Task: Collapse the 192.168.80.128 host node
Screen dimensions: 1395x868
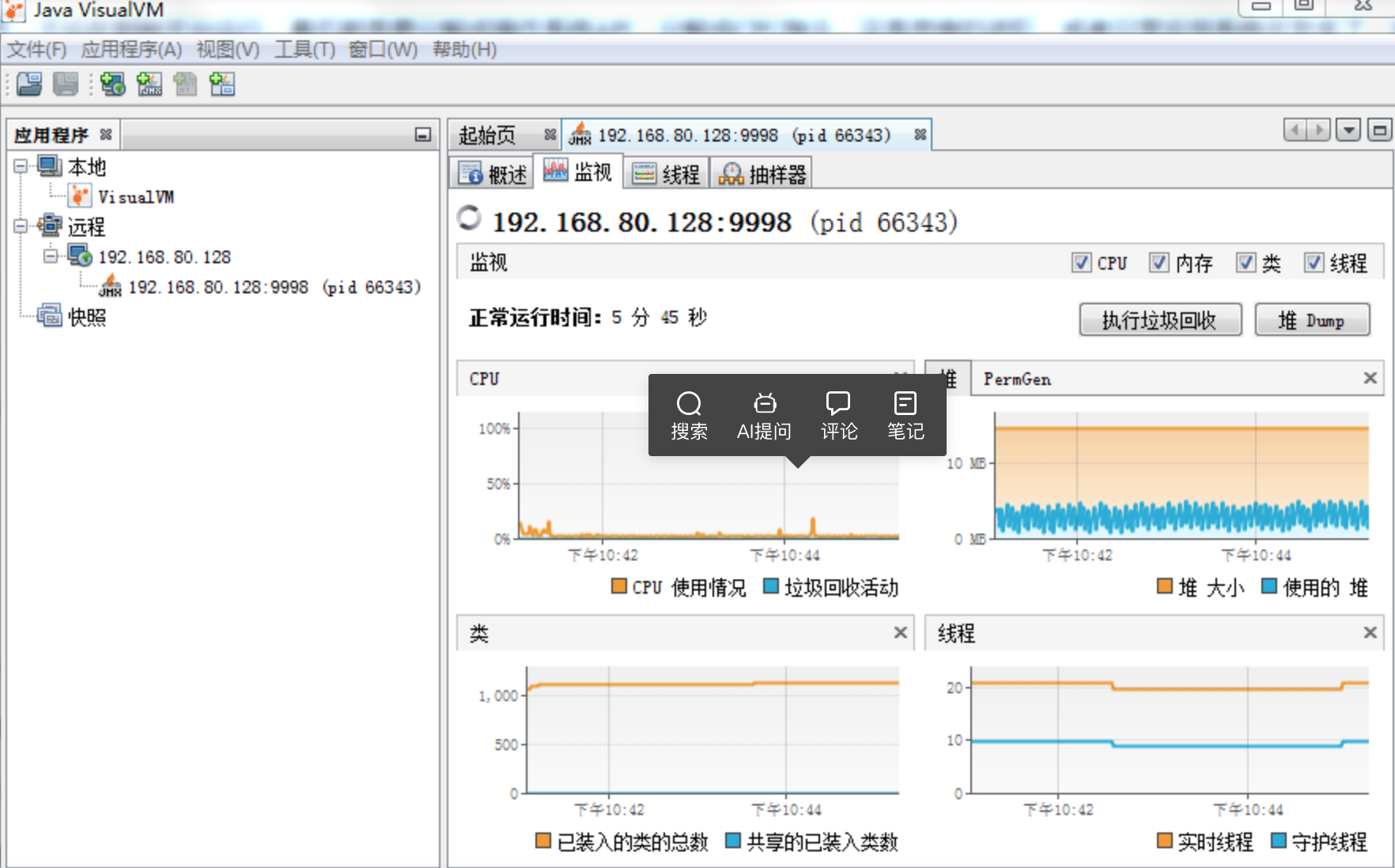Action: pyautogui.click(x=51, y=256)
